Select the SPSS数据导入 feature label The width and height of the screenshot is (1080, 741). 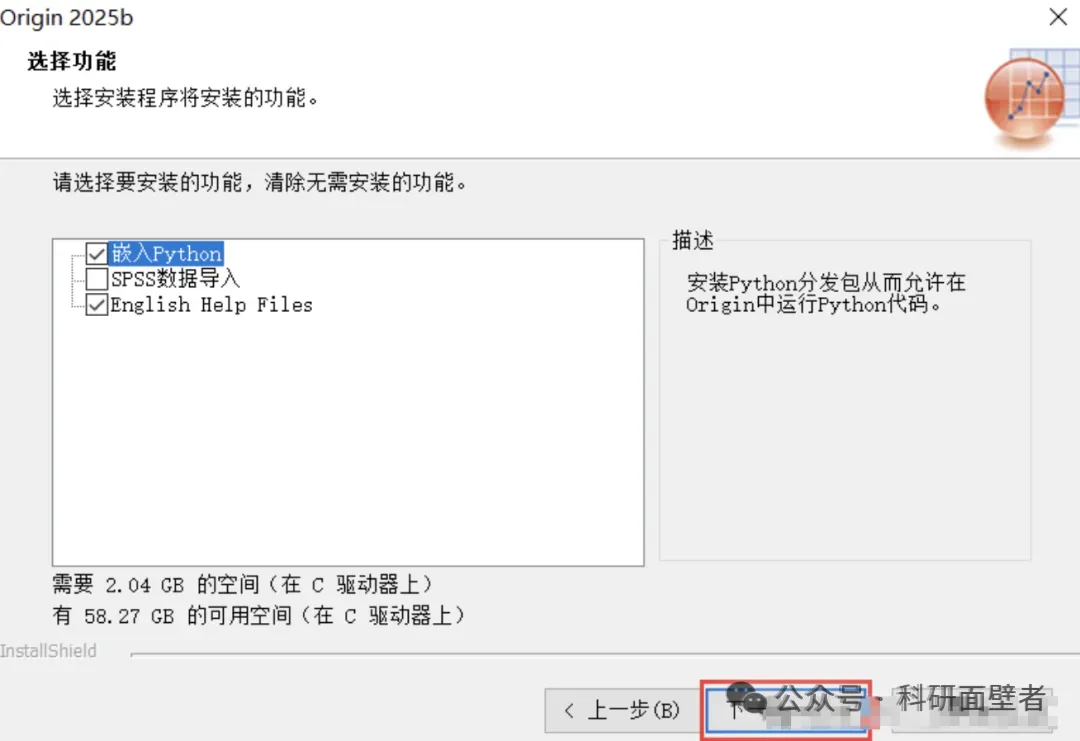coord(175,278)
